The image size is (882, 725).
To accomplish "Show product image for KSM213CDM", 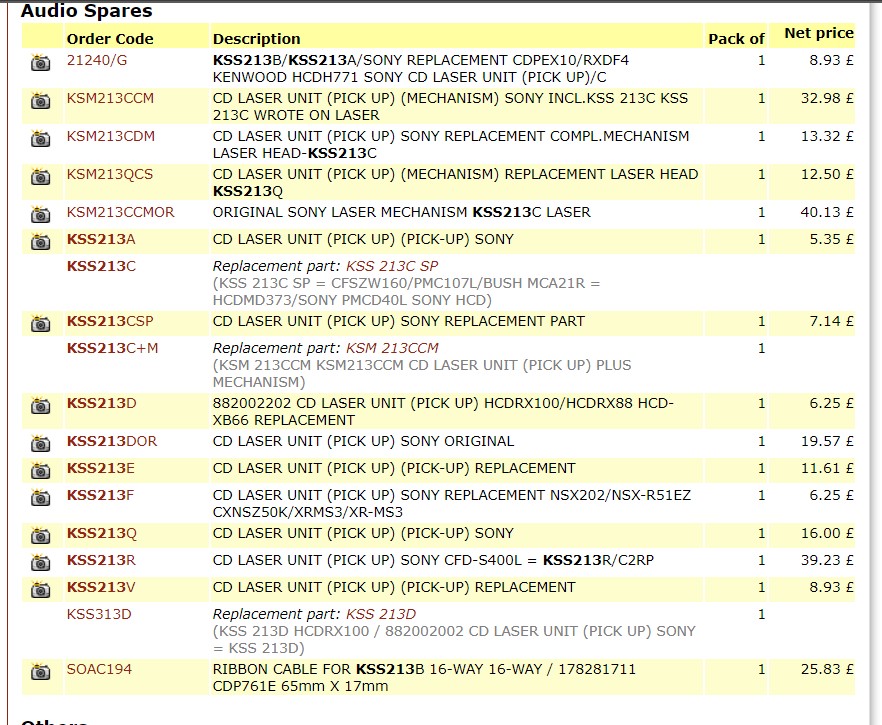I will 40,138.
